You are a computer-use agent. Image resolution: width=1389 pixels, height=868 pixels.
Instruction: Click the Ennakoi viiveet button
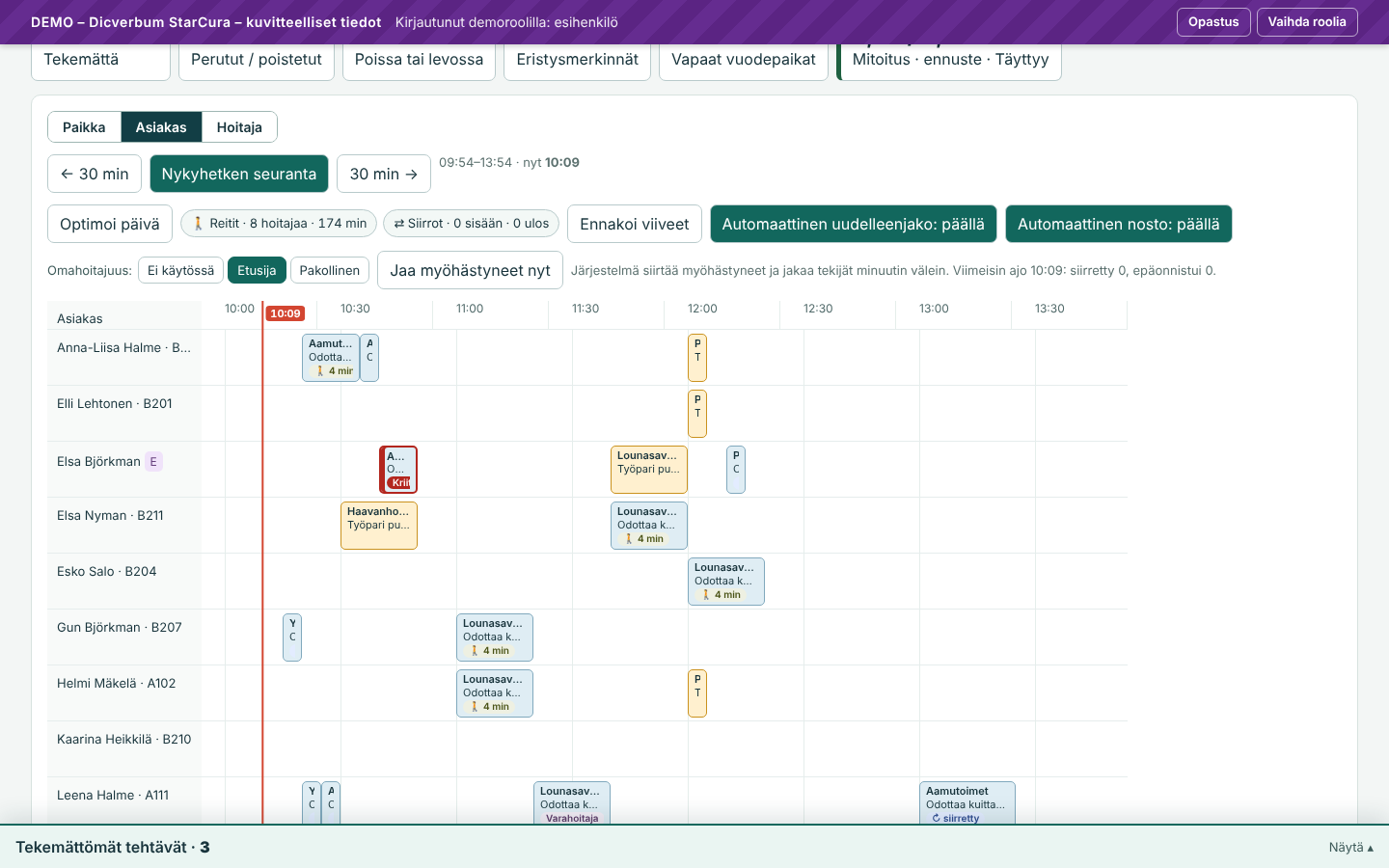pyautogui.click(x=635, y=224)
